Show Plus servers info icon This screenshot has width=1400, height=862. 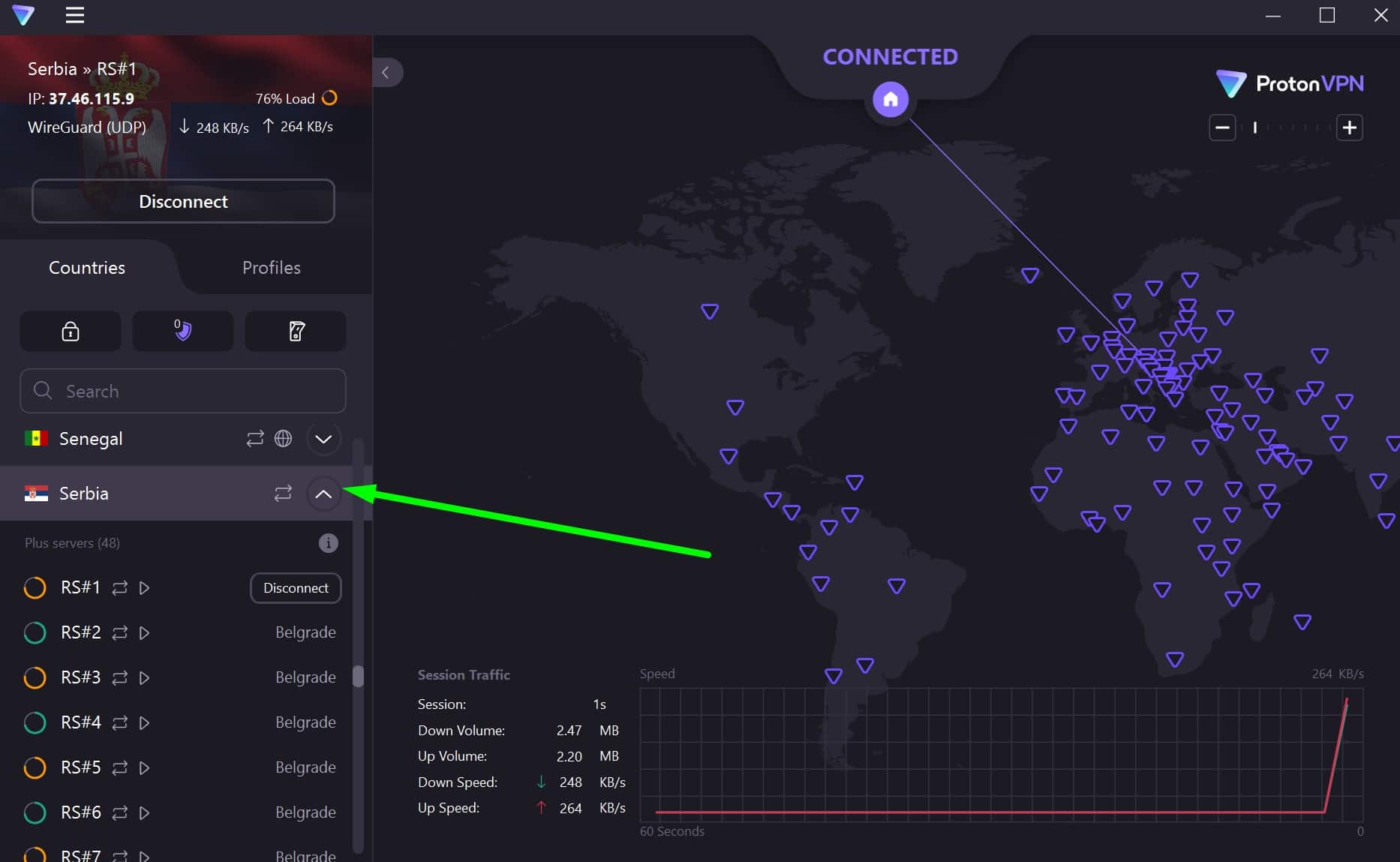click(328, 543)
